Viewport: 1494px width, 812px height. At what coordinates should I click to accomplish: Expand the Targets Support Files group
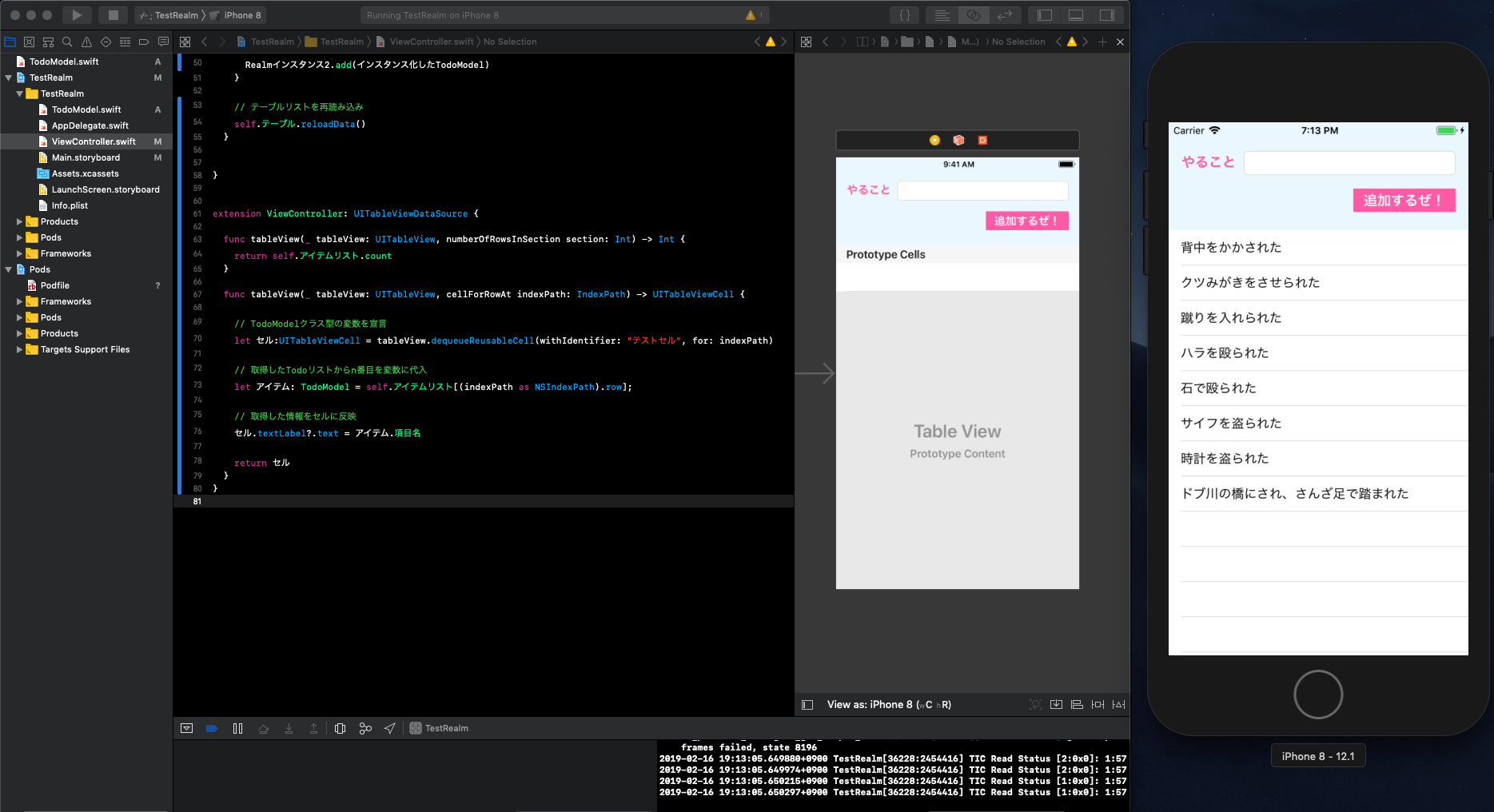(x=19, y=349)
